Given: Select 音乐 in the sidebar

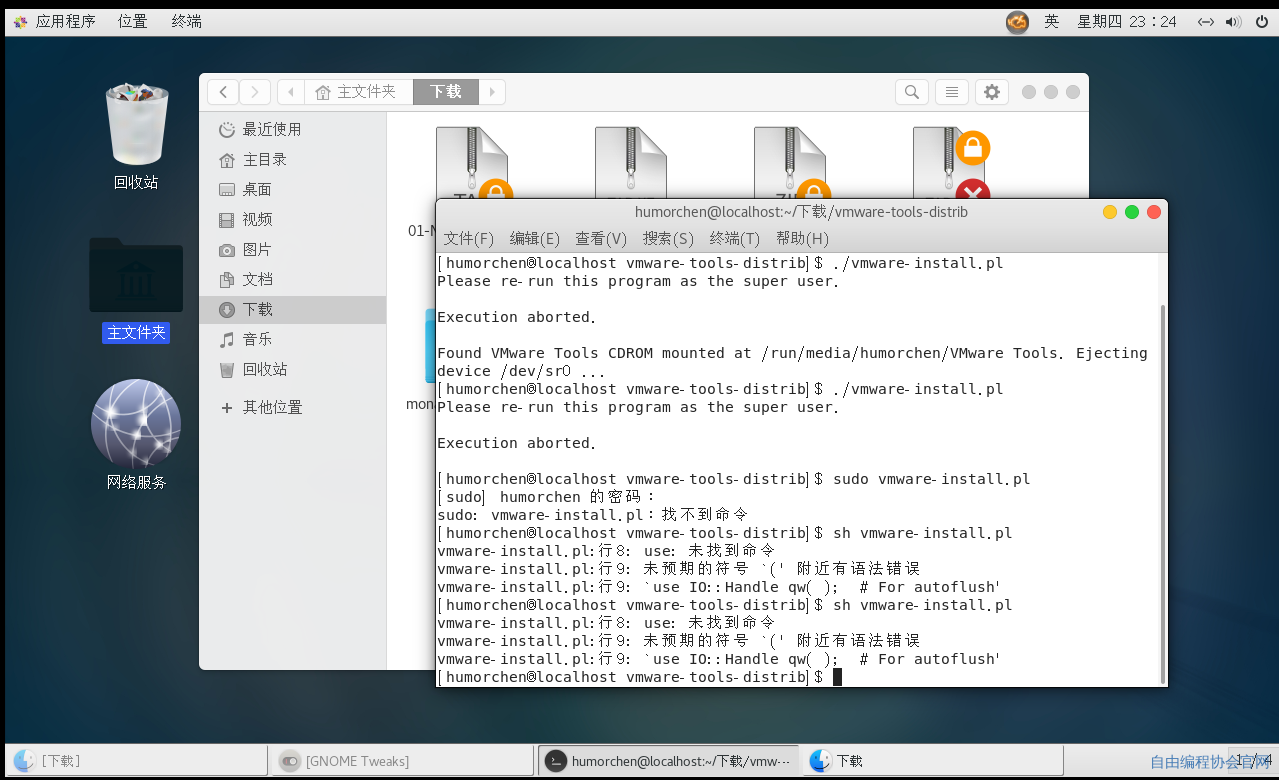Looking at the screenshot, I should 292,339.
